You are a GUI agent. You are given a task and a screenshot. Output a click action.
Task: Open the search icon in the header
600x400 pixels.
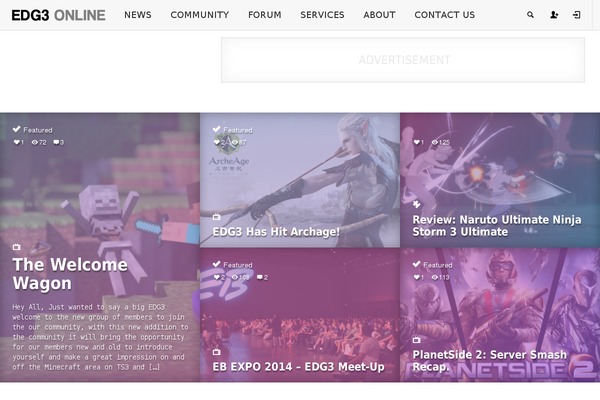point(530,15)
